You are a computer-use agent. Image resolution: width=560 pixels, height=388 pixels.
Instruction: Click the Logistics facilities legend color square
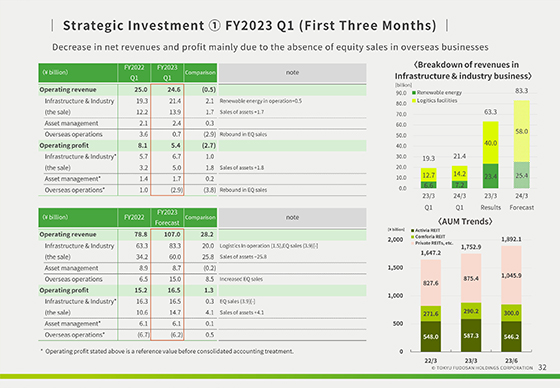click(x=414, y=101)
